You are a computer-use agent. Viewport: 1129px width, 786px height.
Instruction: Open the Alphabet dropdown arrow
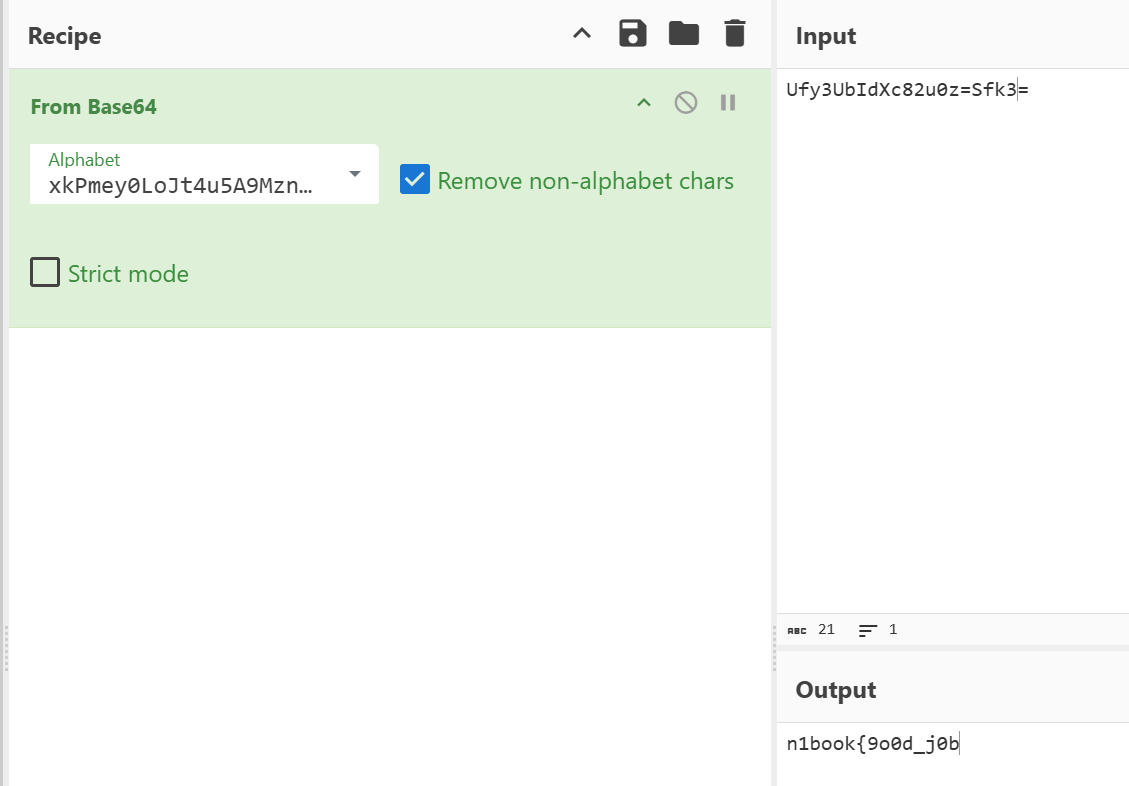(354, 173)
